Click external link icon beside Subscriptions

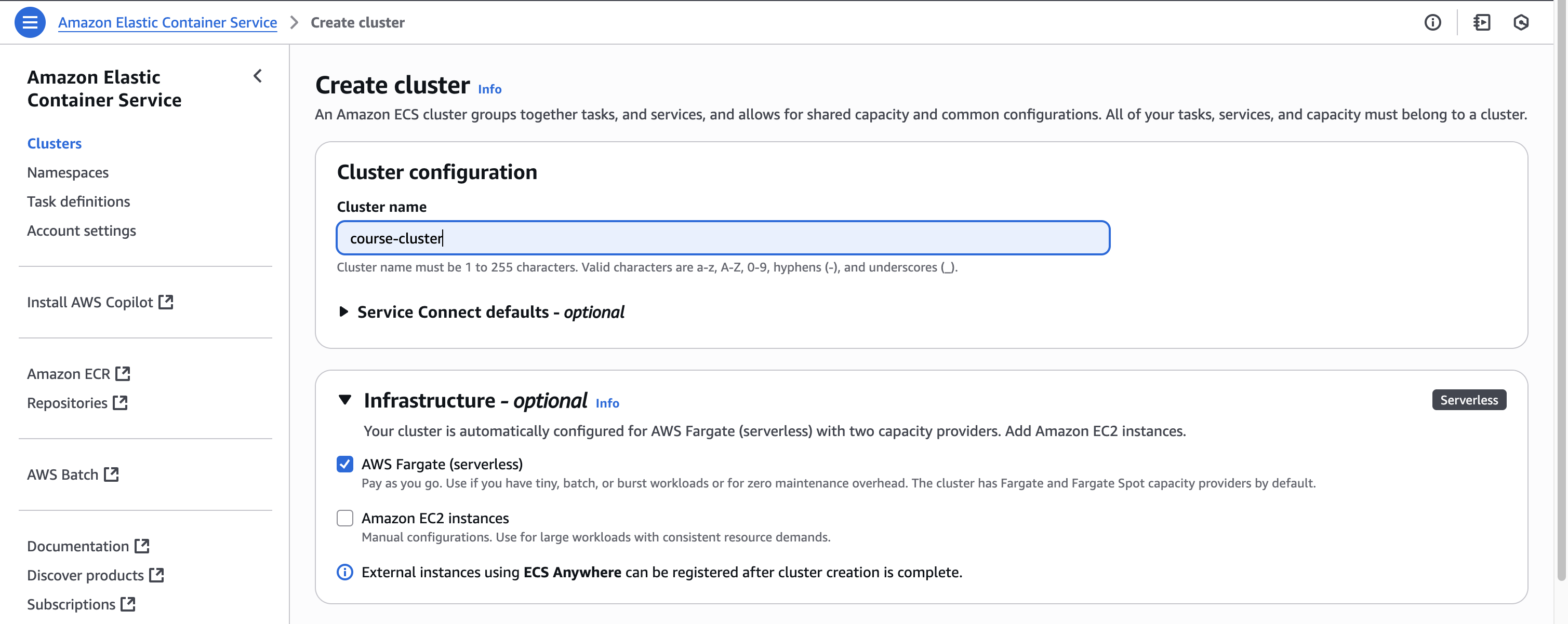point(128,604)
